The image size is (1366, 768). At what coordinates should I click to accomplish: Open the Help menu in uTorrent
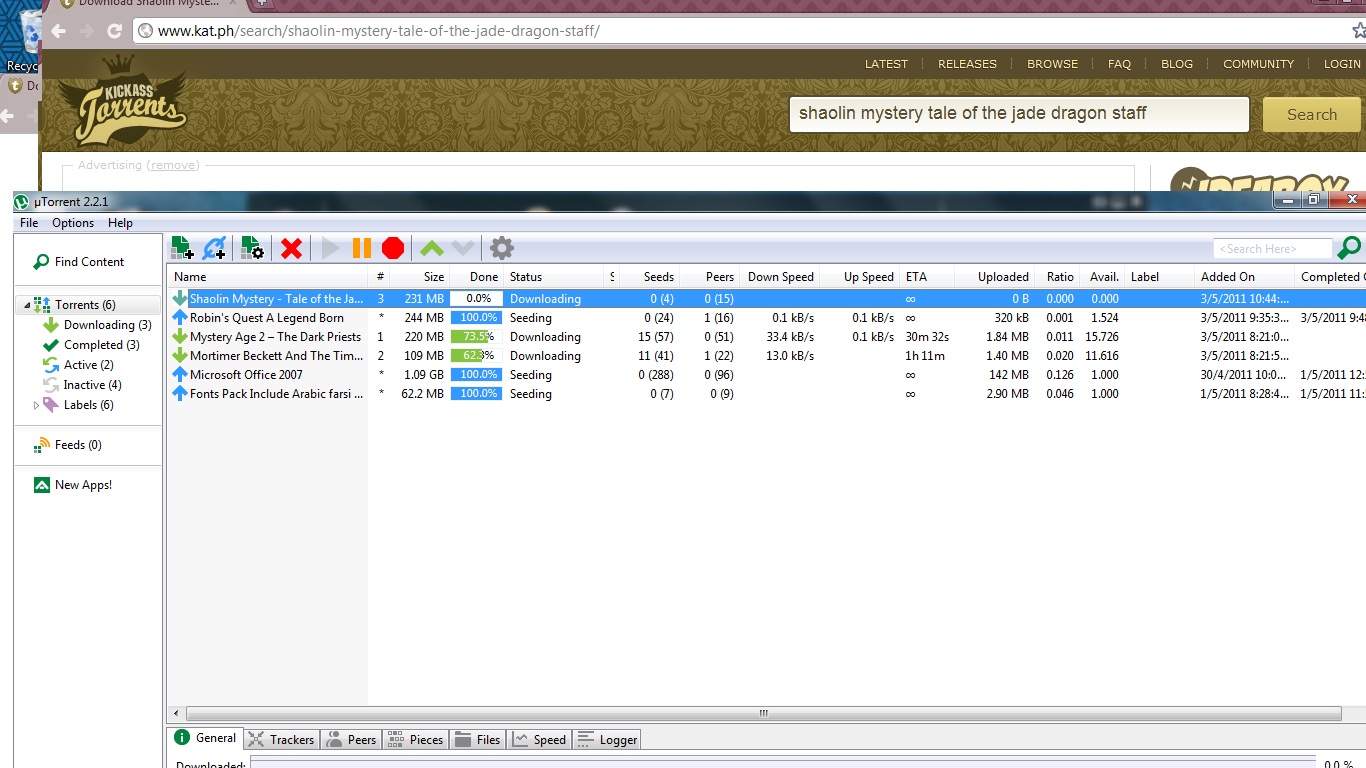[x=120, y=223]
